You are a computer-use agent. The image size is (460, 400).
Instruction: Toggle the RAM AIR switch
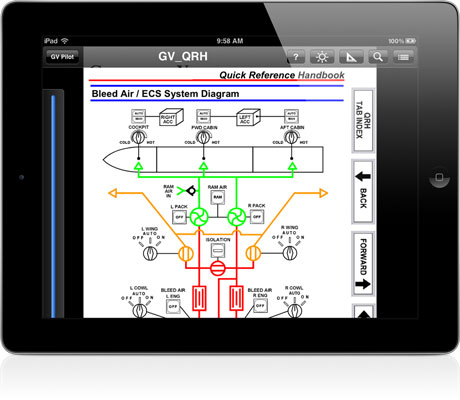[218, 197]
